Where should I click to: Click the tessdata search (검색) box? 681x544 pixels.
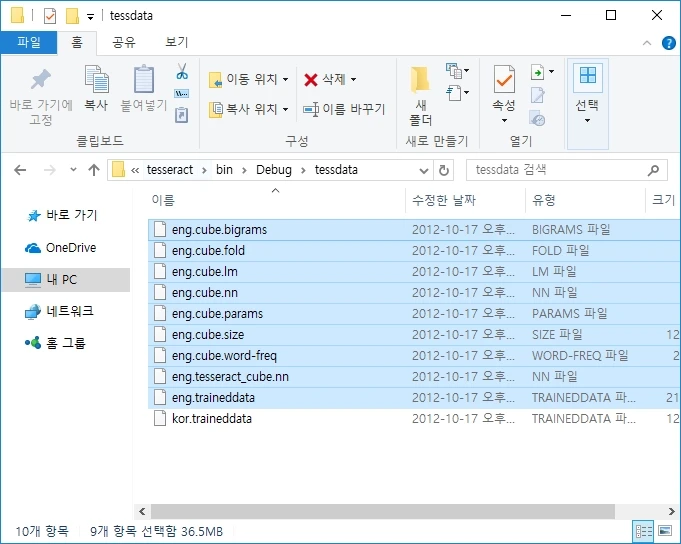tap(560, 170)
